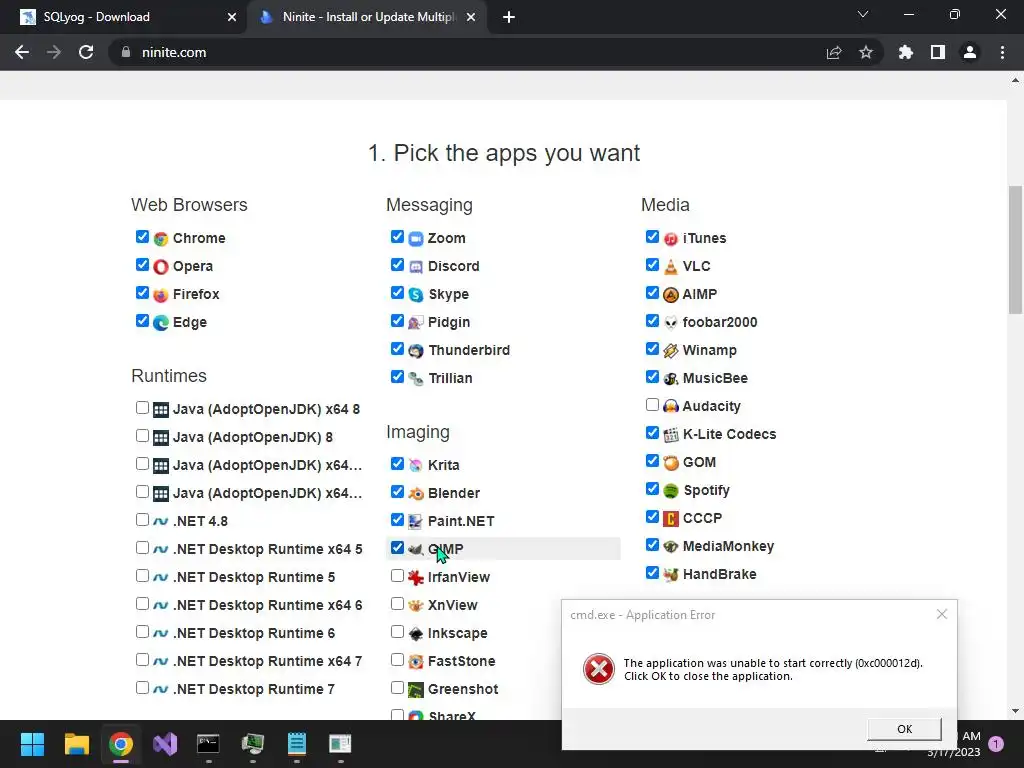Click the Chrome app icon in Web Browsers
1024x768 pixels.
coord(161,238)
